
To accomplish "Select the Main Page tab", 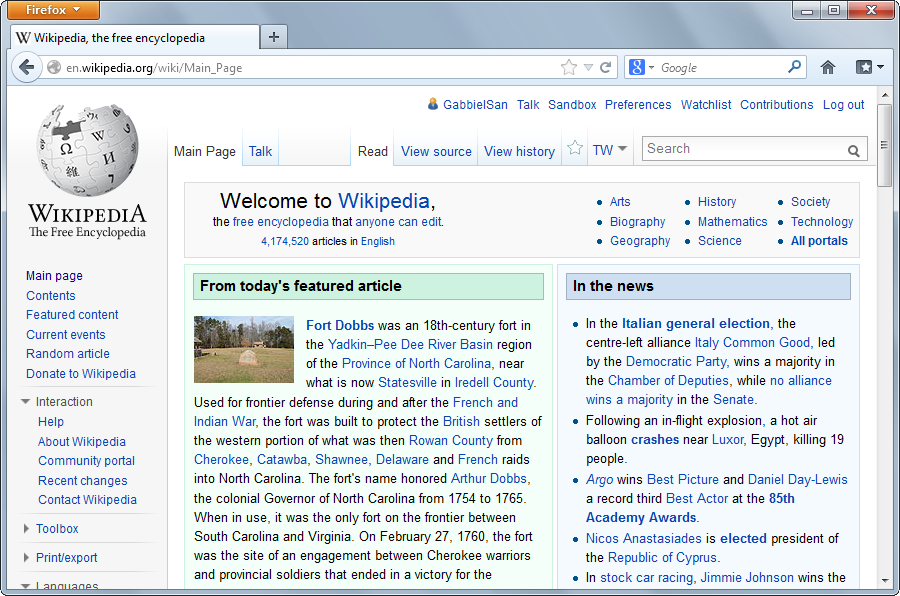I will tap(205, 152).
